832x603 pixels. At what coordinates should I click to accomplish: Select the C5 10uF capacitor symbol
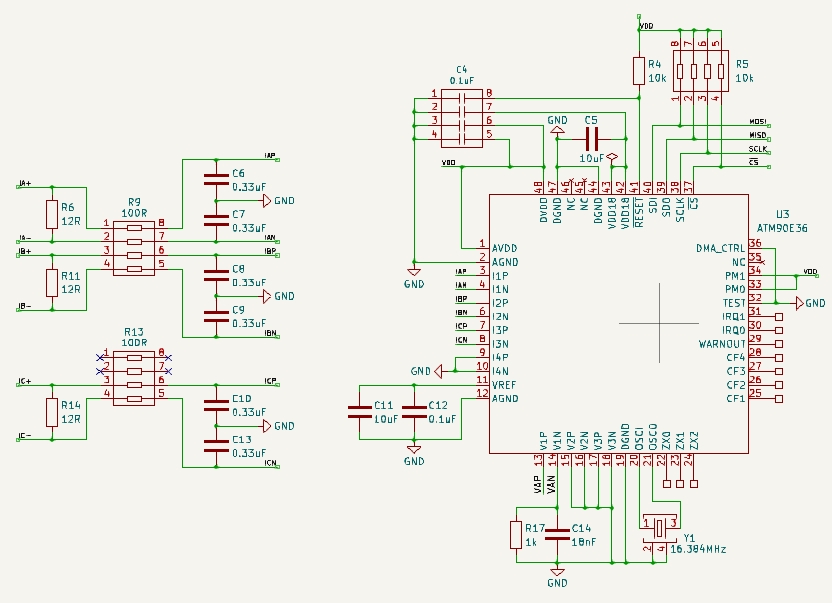(x=592, y=139)
